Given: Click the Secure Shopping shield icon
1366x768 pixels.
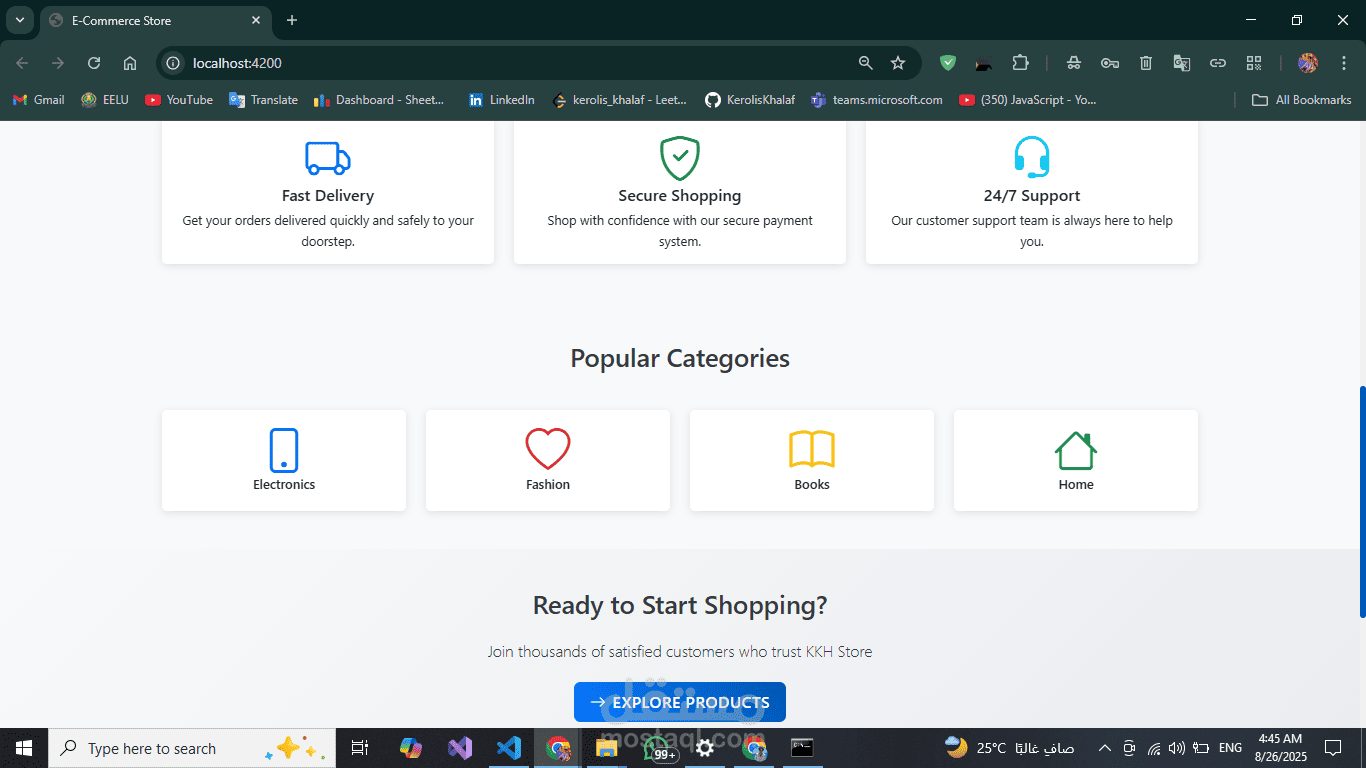Looking at the screenshot, I should click(680, 158).
